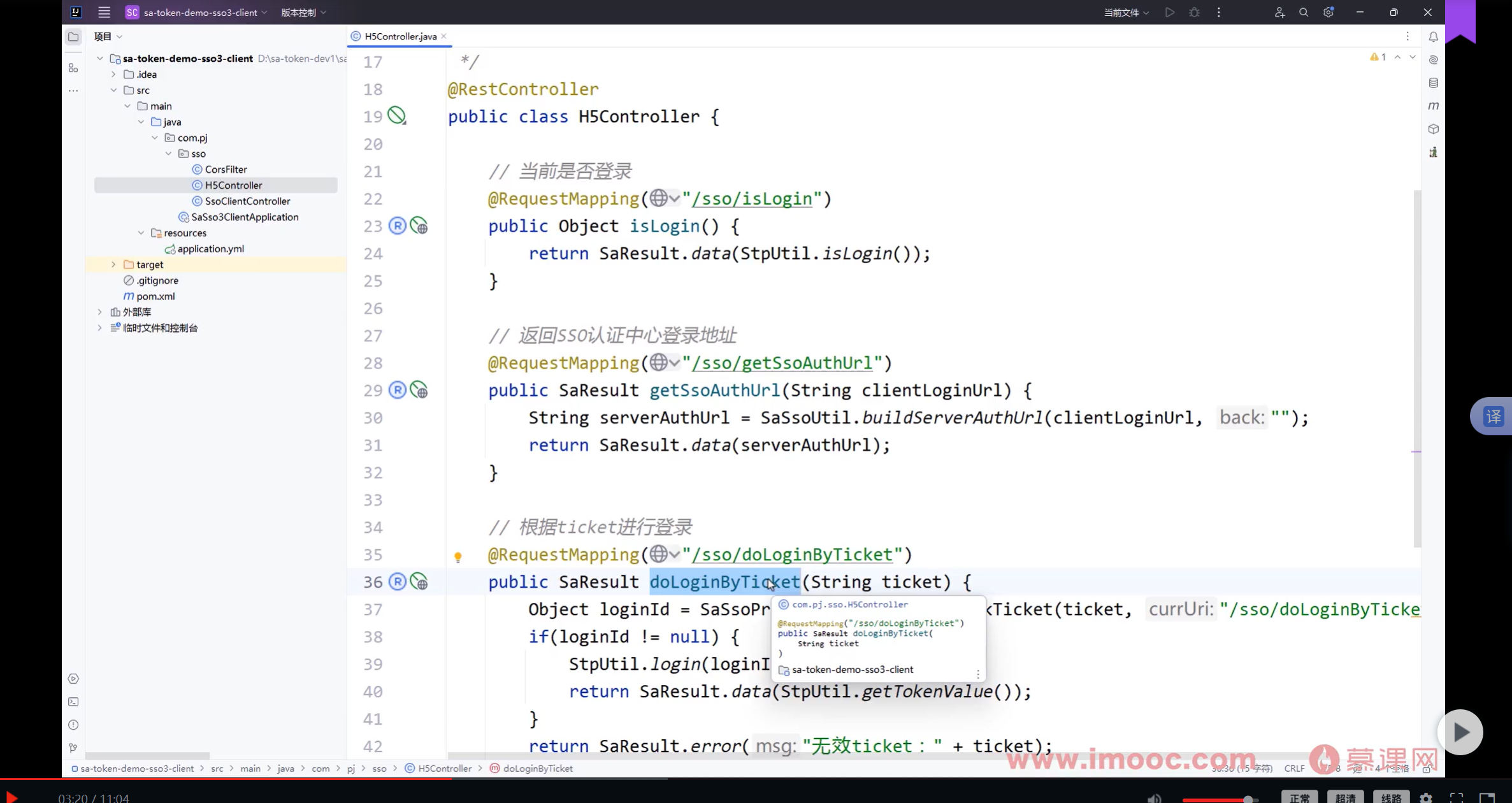Click the R gutter icon on line 36

click(397, 582)
